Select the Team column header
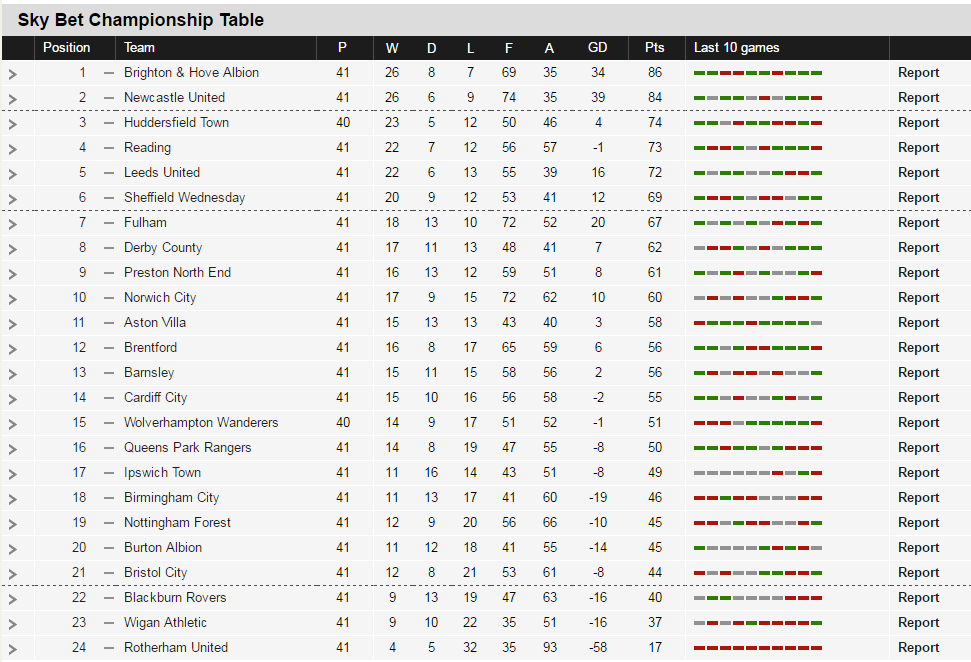The image size is (971, 662). click(x=139, y=48)
